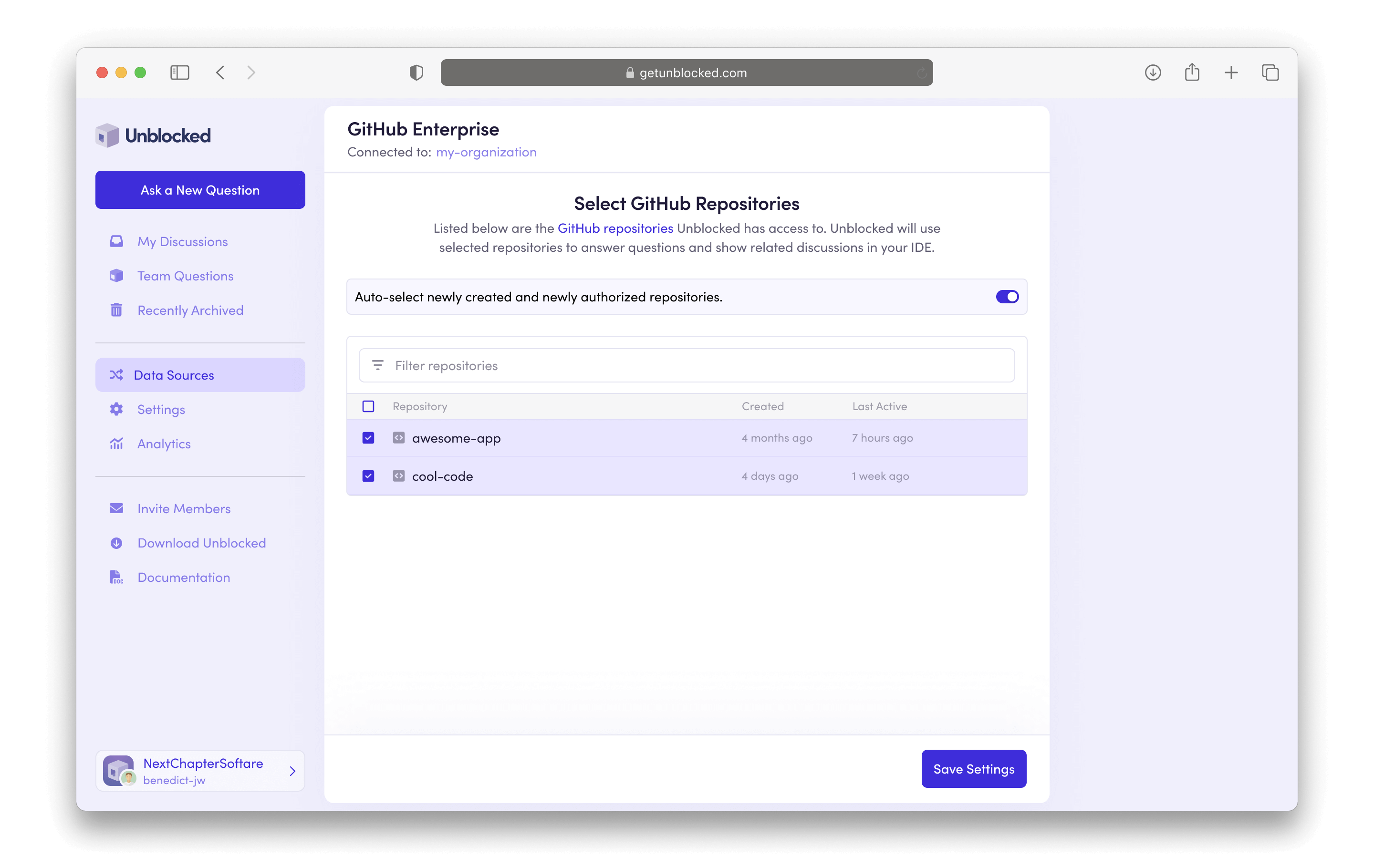Screen dimensions: 1374x868
Task: Open Download Unblocked
Action: tap(201, 542)
